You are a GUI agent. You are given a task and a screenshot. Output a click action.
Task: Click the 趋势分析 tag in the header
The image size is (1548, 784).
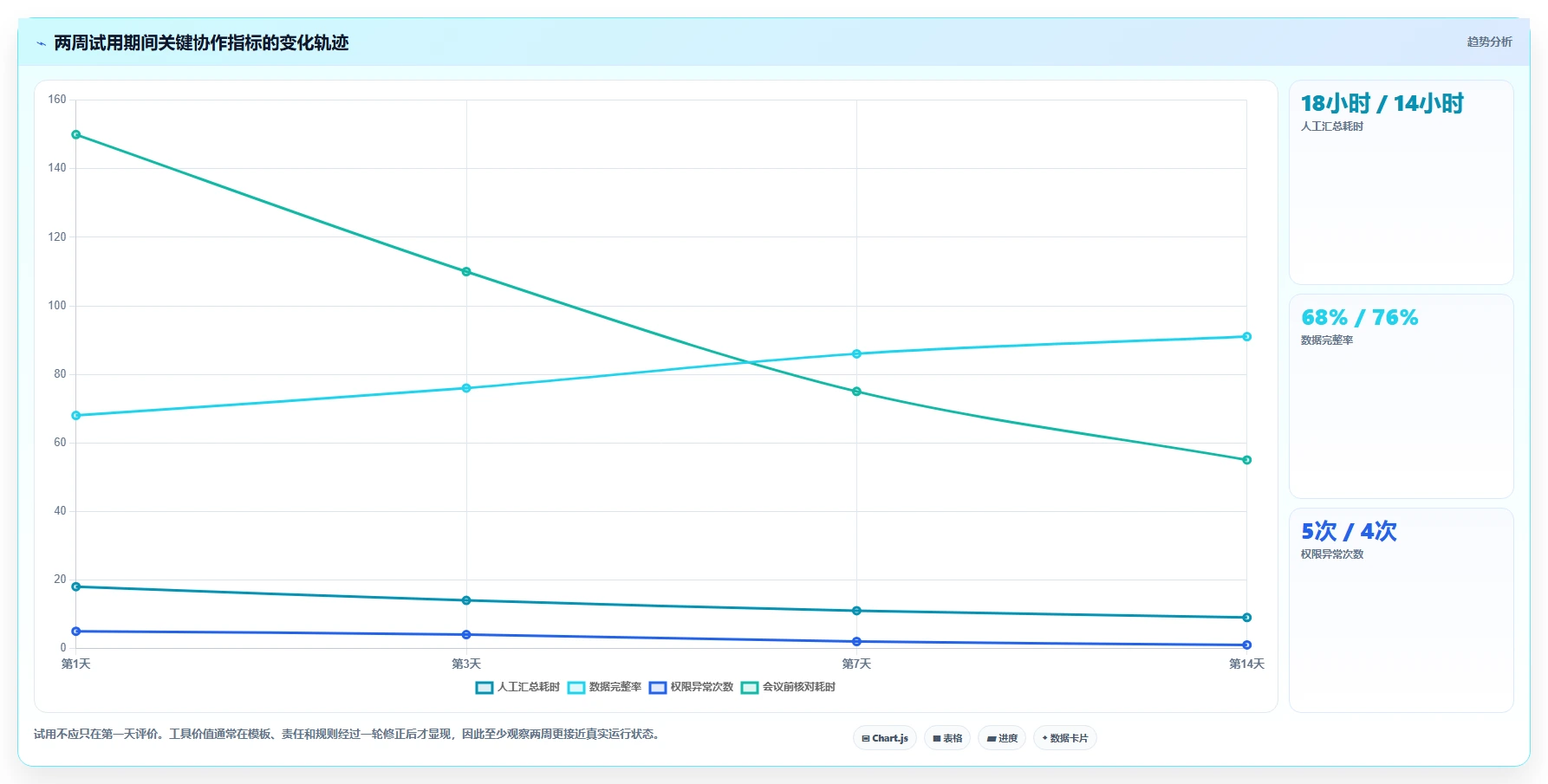click(x=1489, y=42)
